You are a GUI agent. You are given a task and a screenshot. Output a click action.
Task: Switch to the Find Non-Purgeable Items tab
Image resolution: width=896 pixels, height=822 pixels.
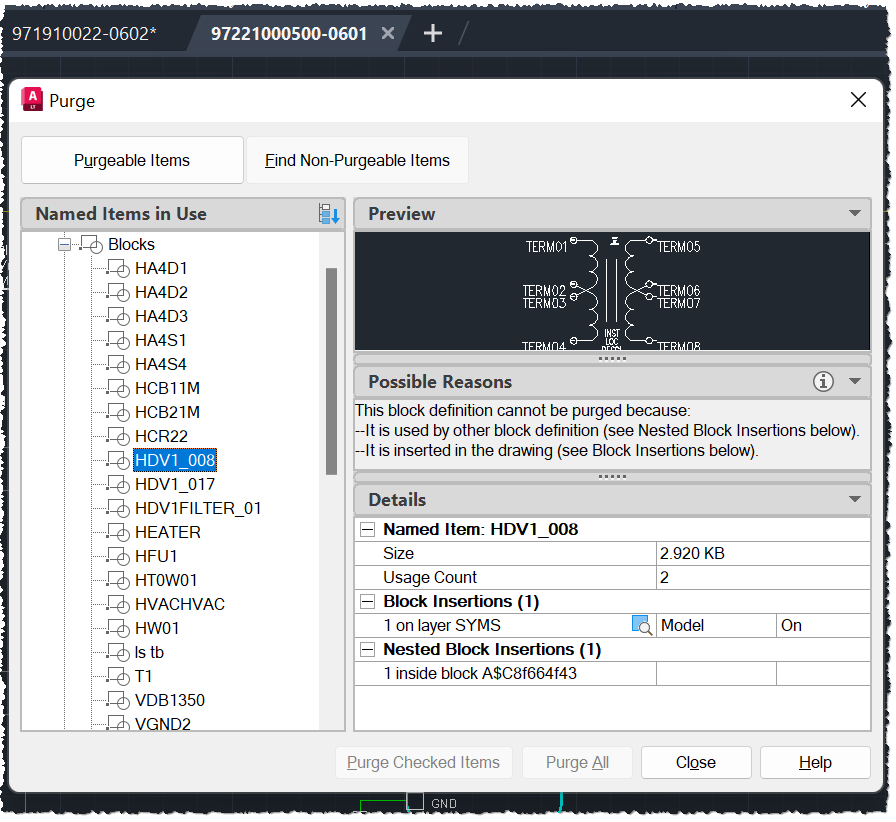[358, 160]
